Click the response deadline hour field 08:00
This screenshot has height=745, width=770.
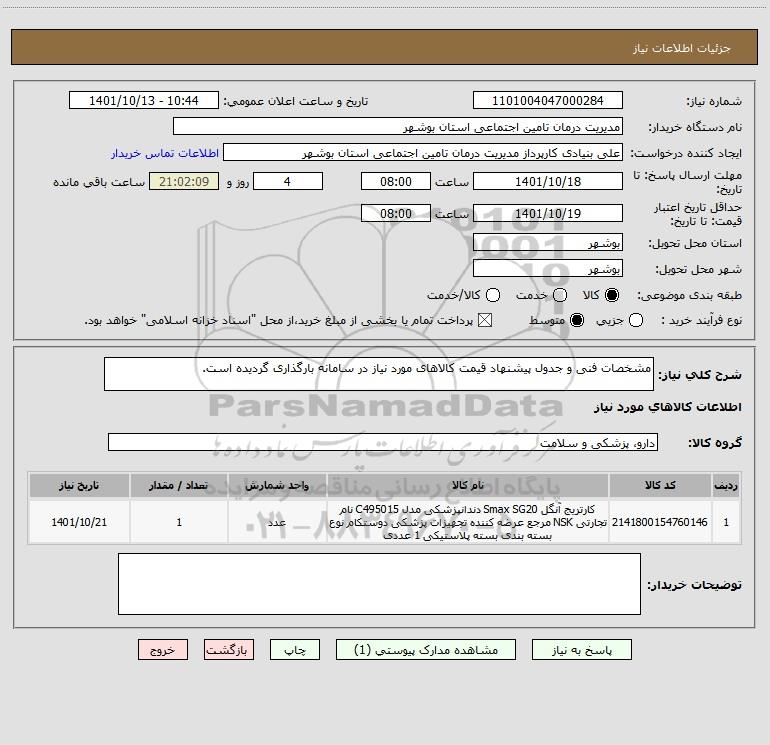[396, 181]
